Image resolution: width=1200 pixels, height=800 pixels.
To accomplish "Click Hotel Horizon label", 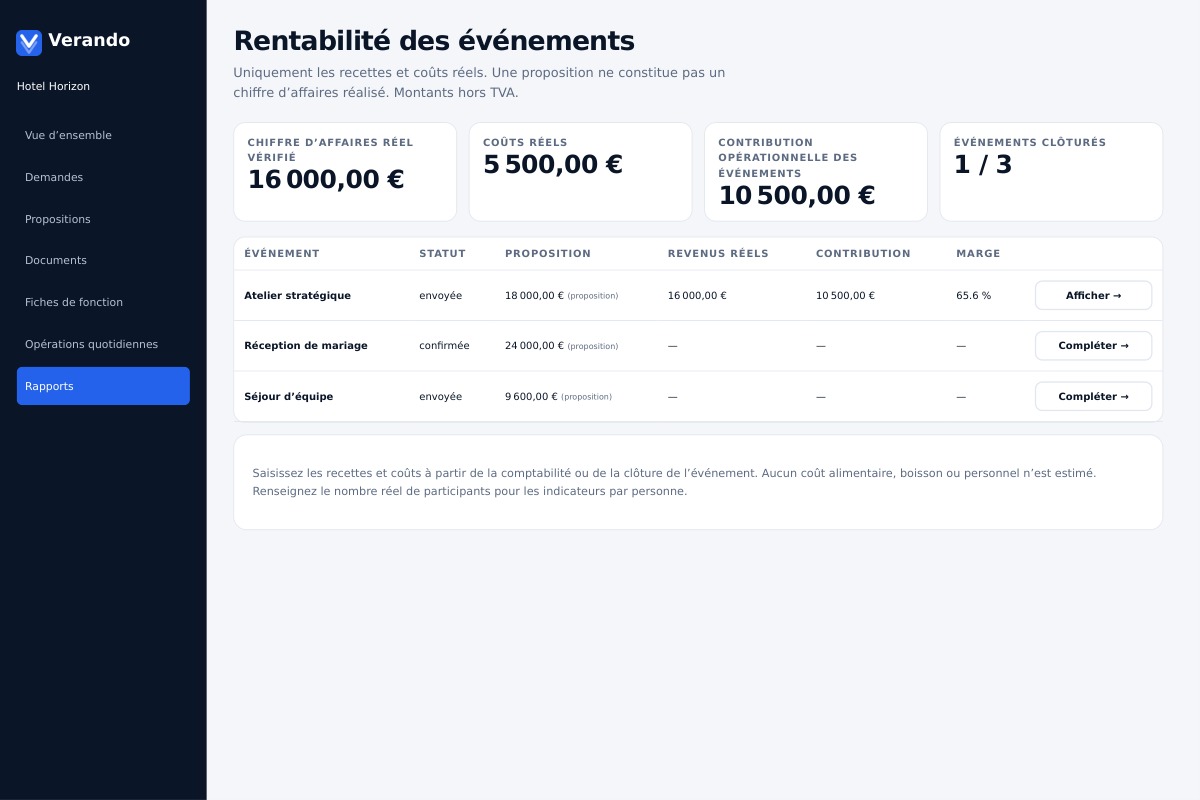I will coord(53,86).
